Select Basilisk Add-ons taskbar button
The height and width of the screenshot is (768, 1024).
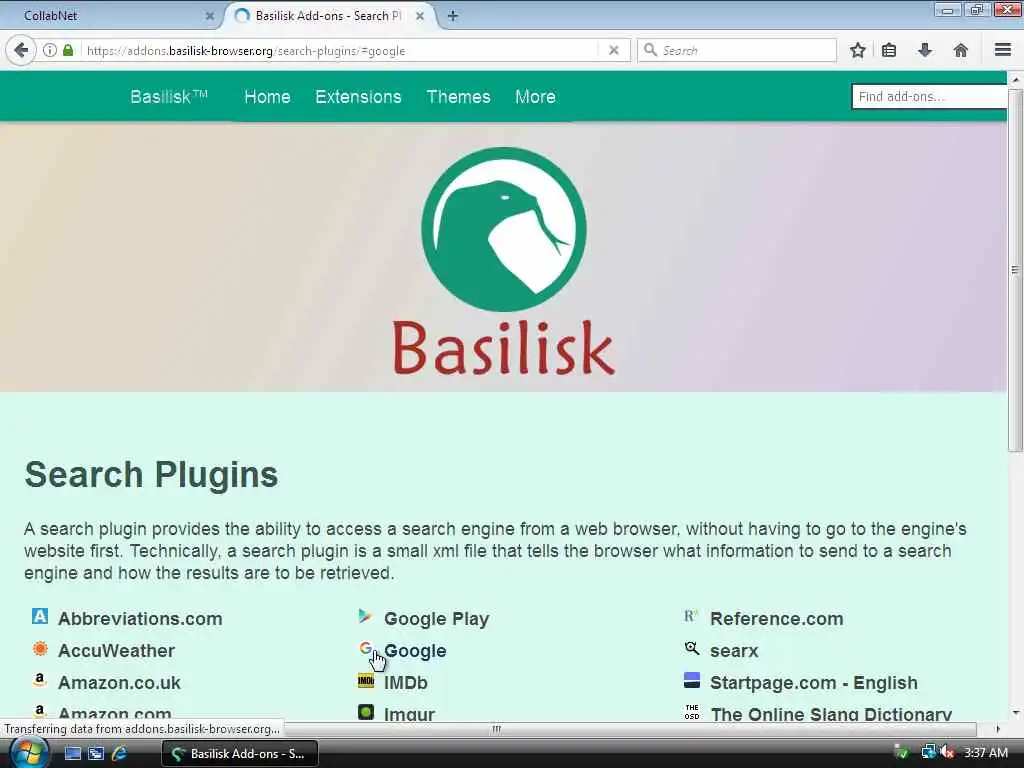coord(240,754)
